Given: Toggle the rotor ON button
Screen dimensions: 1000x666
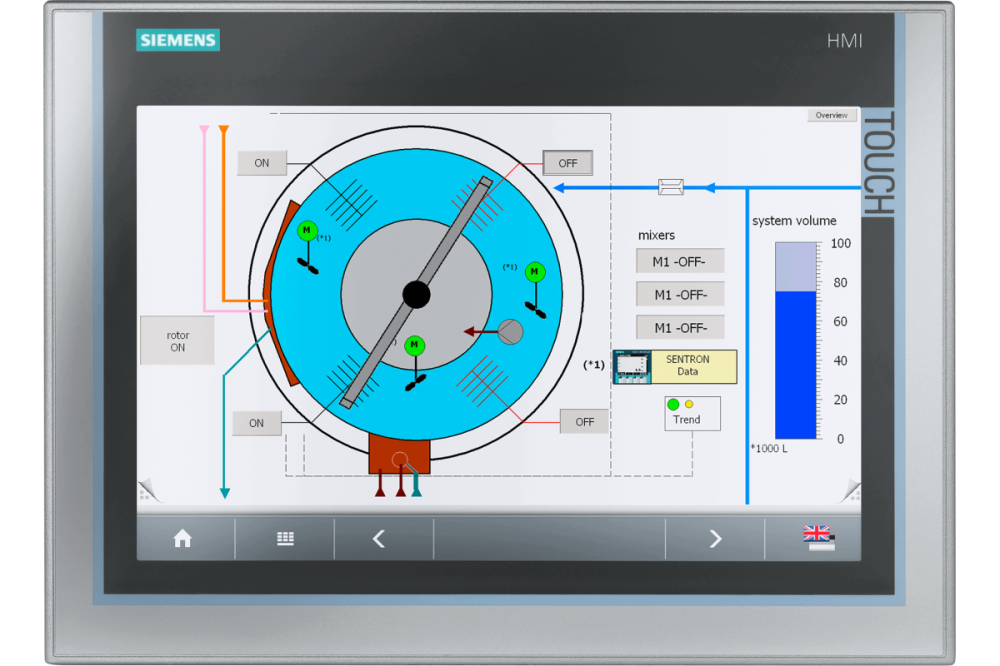Looking at the screenshot, I should (177, 341).
